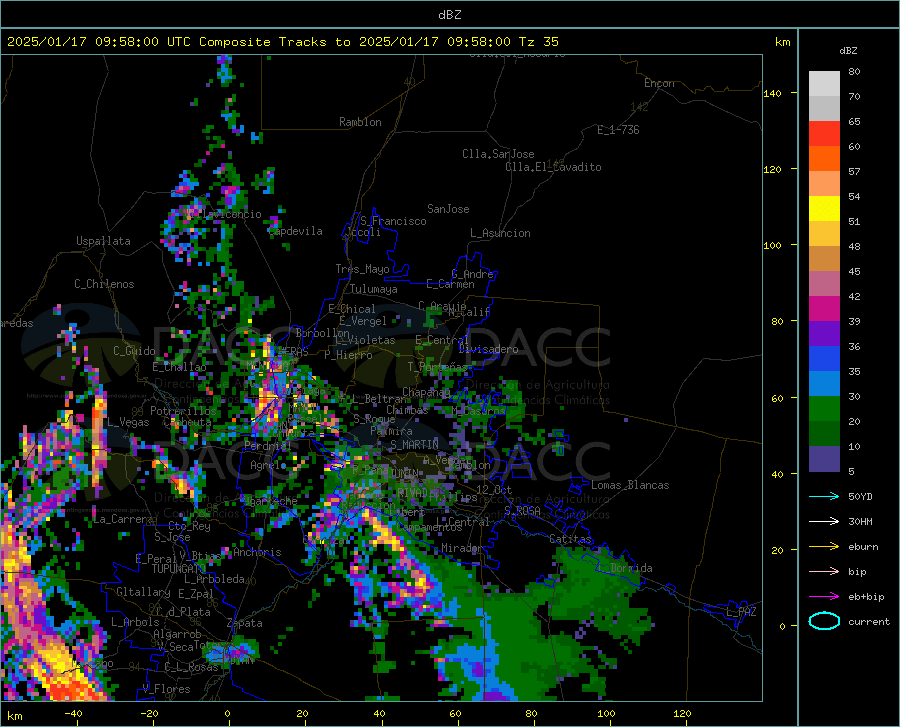Click the 'C_Chilenos' map label
Viewport: 900px width, 727px height.
tap(104, 284)
